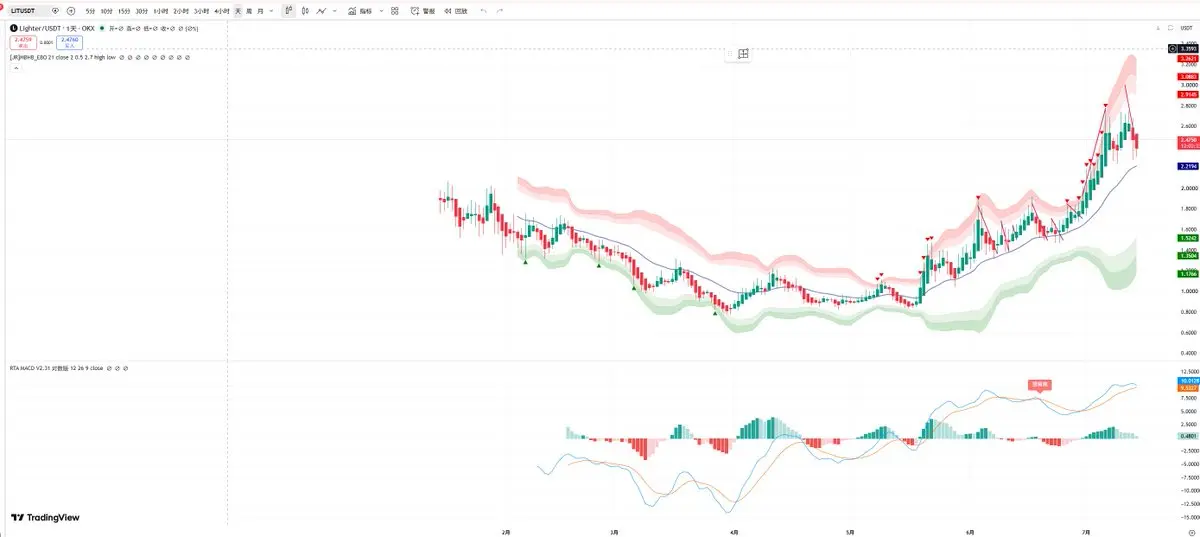Click the blue 10.0128 MACD value label

point(1188,381)
